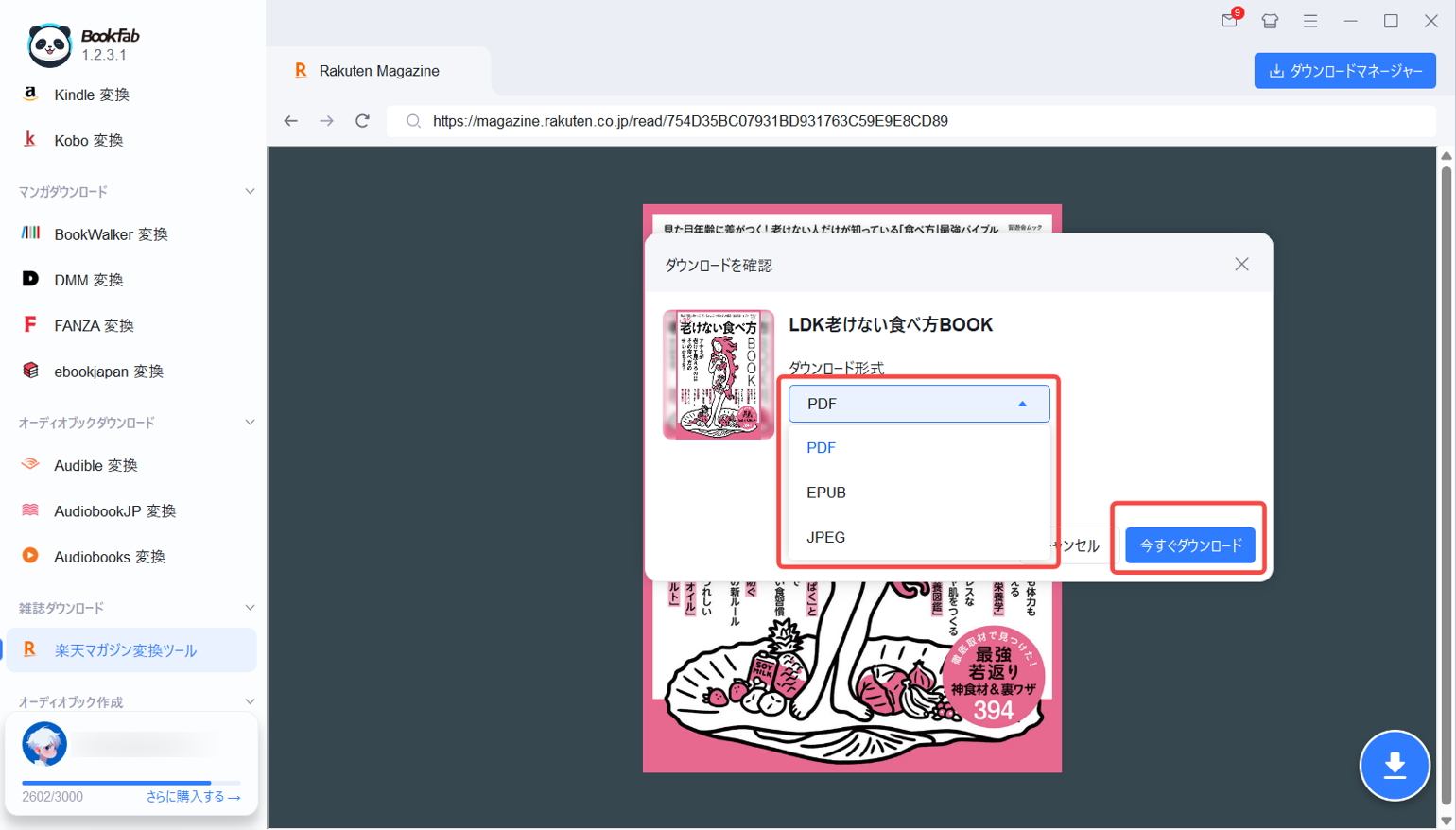This screenshot has width=1456, height=830.
Task: Reload the page with refresh icon
Action: pyautogui.click(x=362, y=121)
